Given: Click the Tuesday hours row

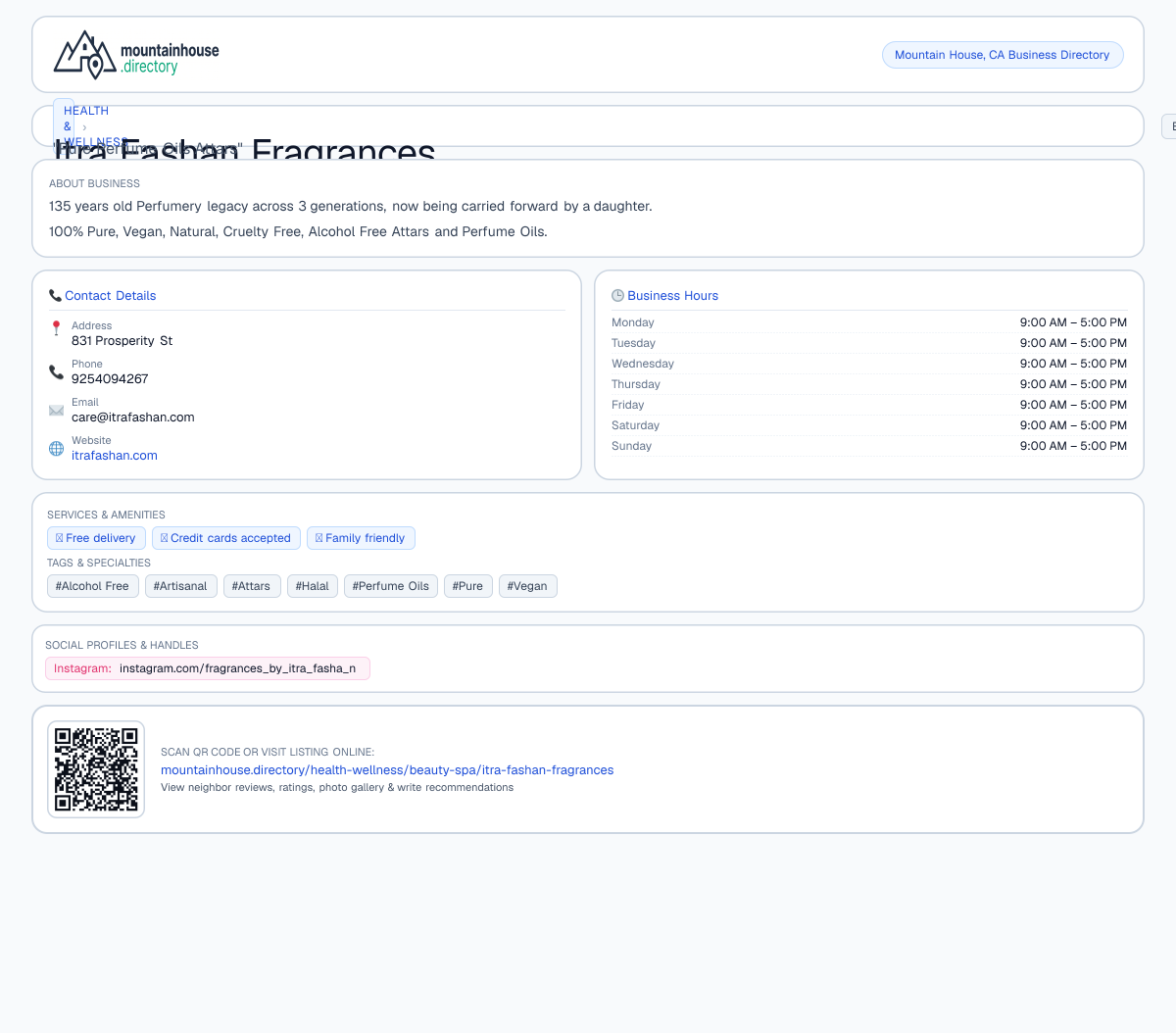Looking at the screenshot, I should (x=869, y=343).
